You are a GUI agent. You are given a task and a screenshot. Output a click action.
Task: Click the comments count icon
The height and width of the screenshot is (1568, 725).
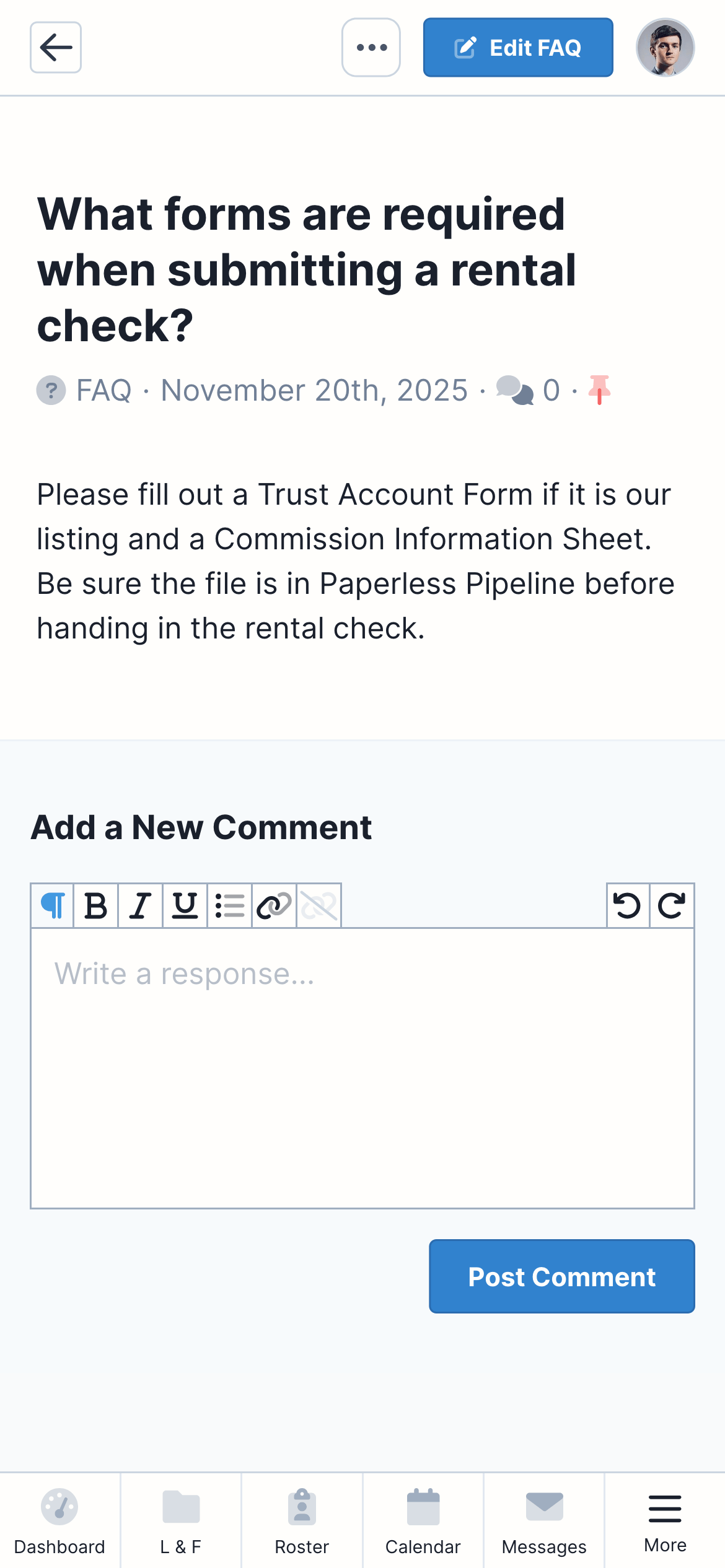pos(515,390)
